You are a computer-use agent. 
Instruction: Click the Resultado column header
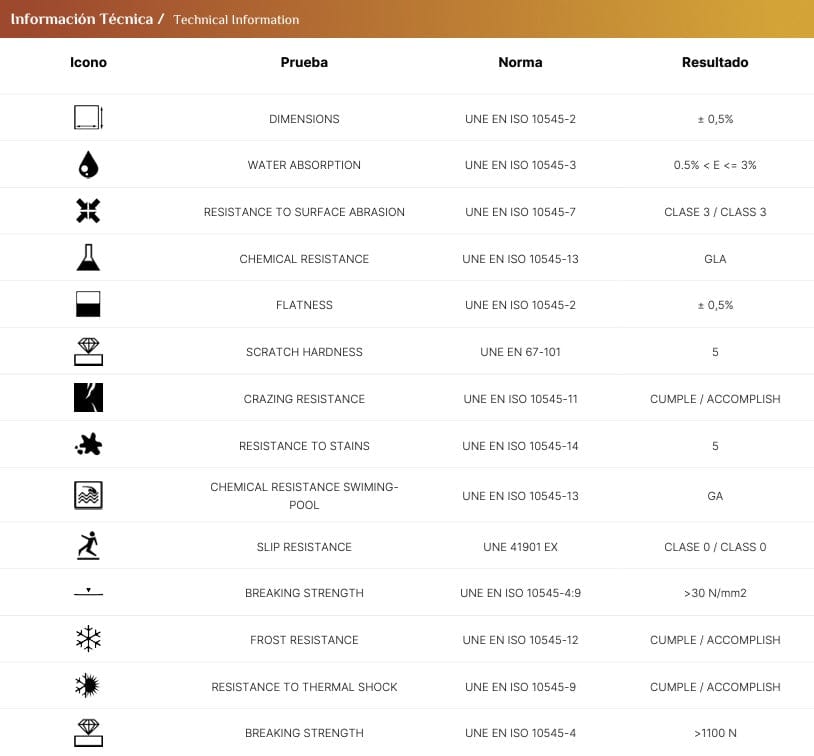click(x=715, y=62)
